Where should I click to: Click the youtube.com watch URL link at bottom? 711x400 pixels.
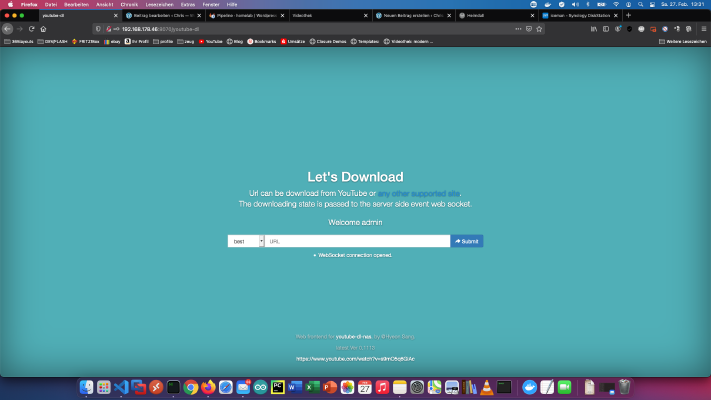355,359
